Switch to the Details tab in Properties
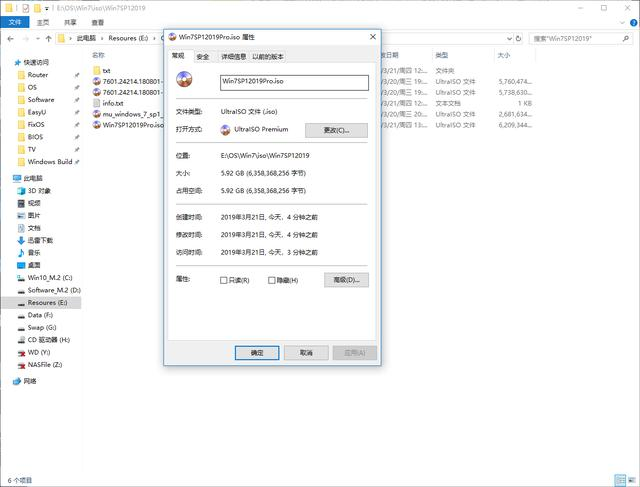Viewport: 640px width, 487px height. pyautogui.click(x=233, y=57)
